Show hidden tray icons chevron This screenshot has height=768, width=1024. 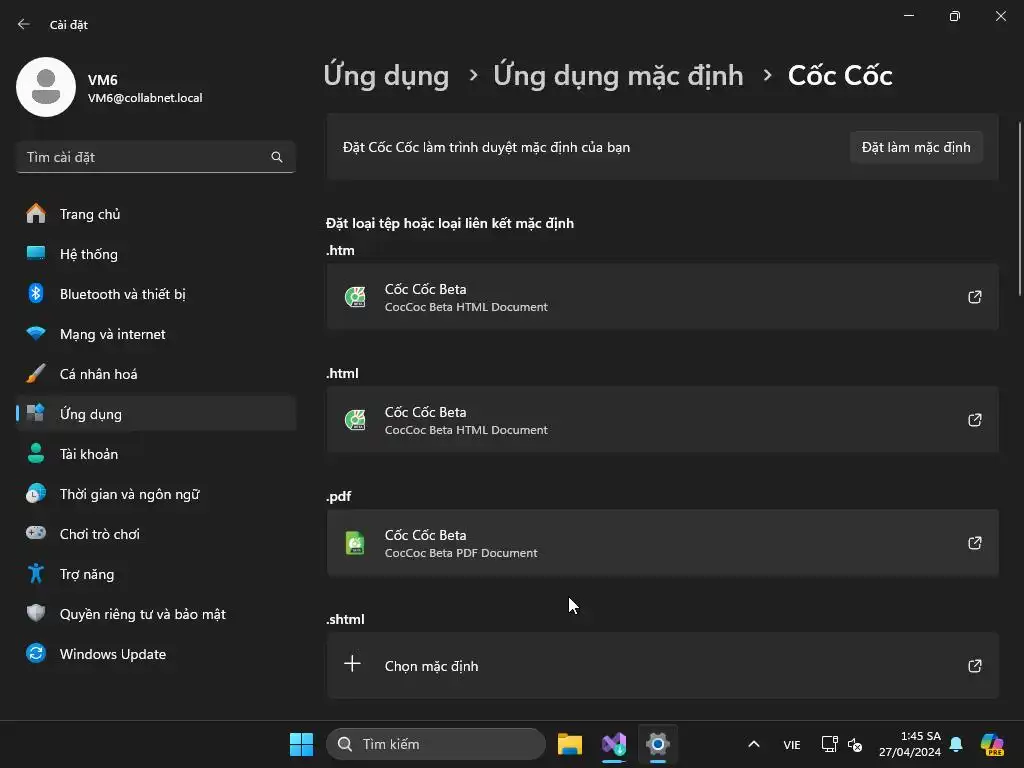754,744
